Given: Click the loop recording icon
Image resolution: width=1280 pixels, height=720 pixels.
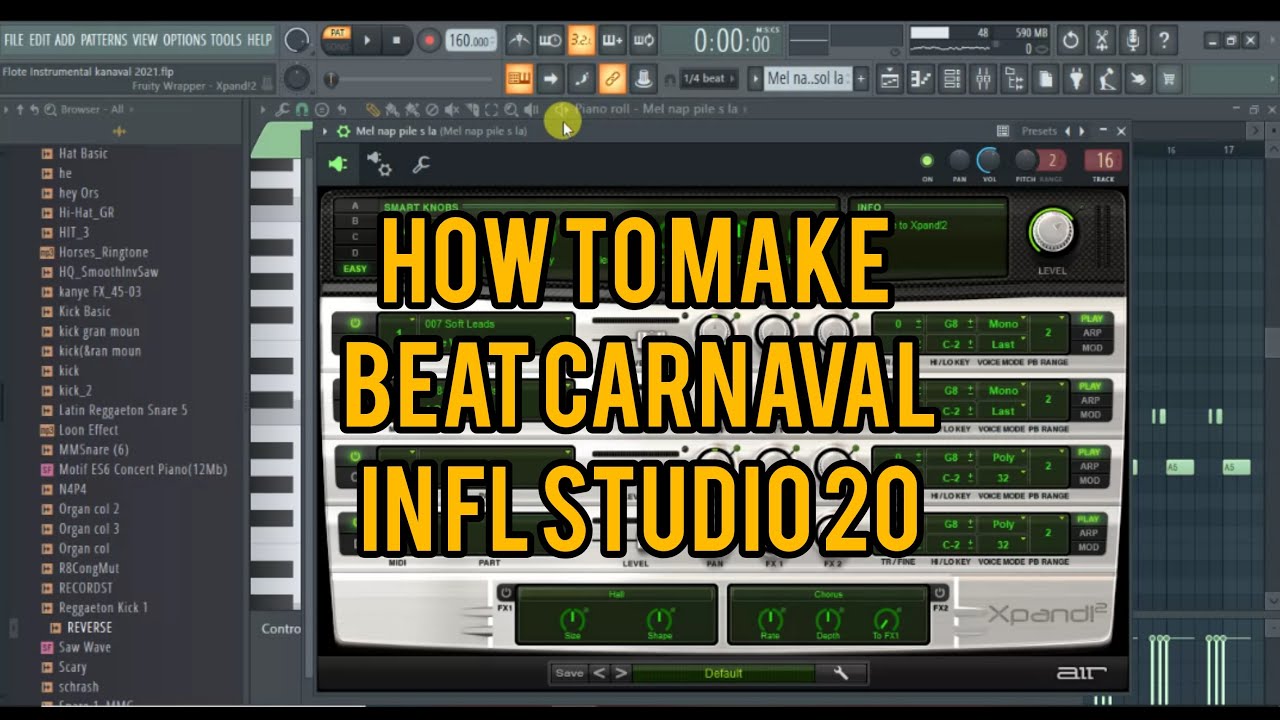Looking at the screenshot, I should [x=644, y=41].
